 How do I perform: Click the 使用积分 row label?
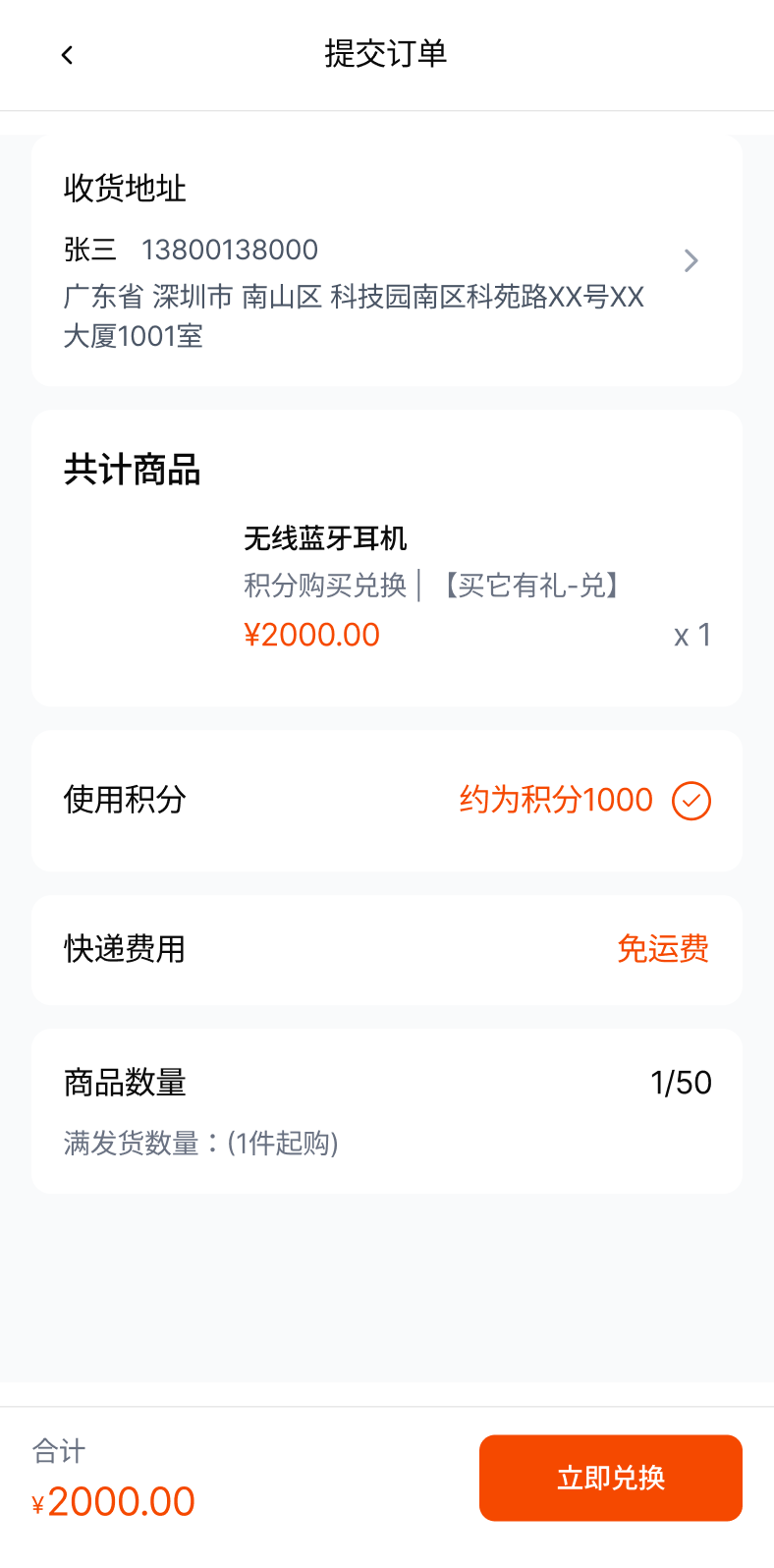[x=125, y=800]
